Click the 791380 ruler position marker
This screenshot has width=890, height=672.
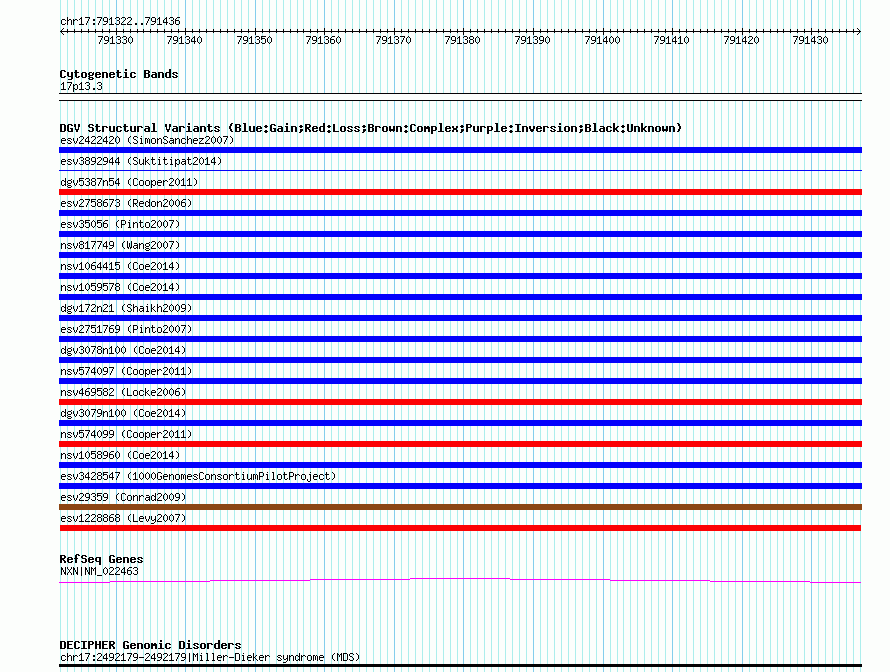click(463, 40)
